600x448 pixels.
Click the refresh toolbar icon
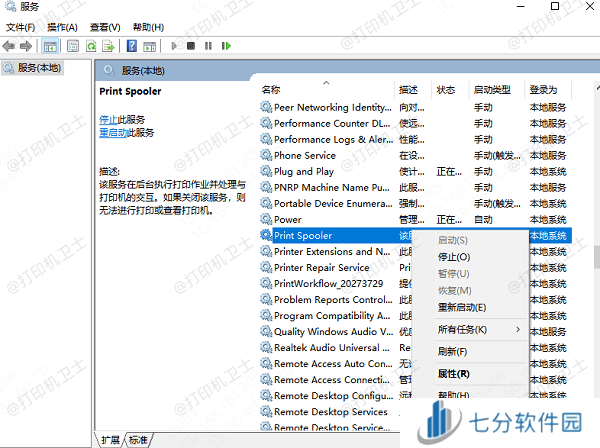pyautogui.click(x=91, y=46)
